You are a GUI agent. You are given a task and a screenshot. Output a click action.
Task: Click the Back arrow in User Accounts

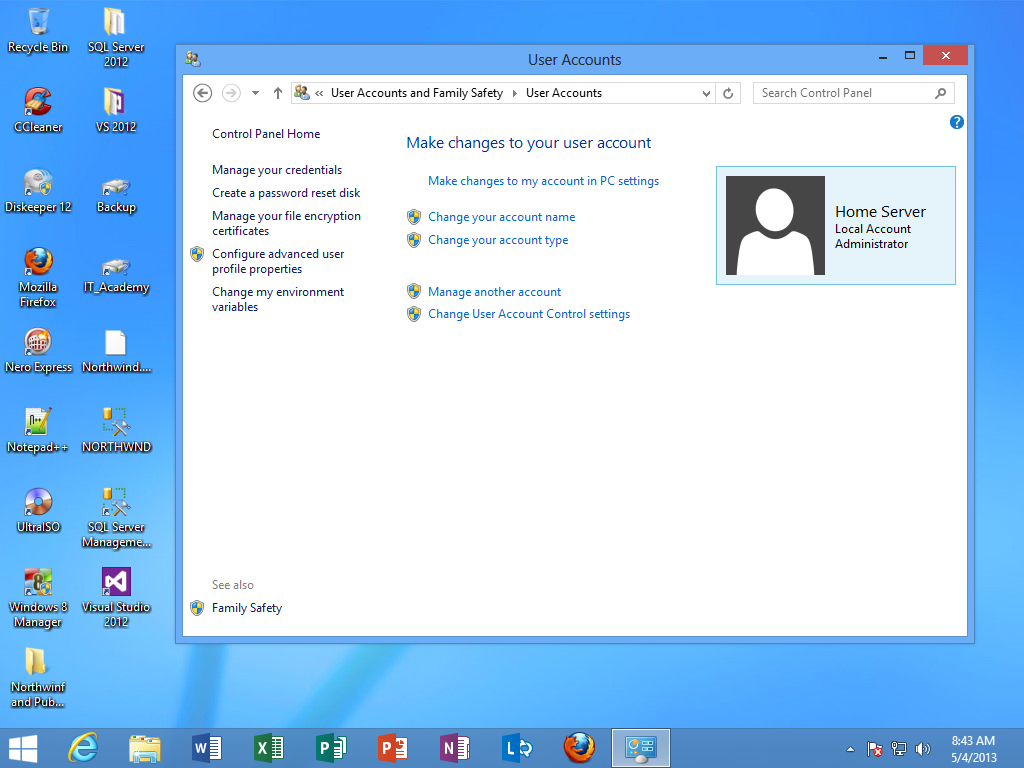click(x=202, y=93)
